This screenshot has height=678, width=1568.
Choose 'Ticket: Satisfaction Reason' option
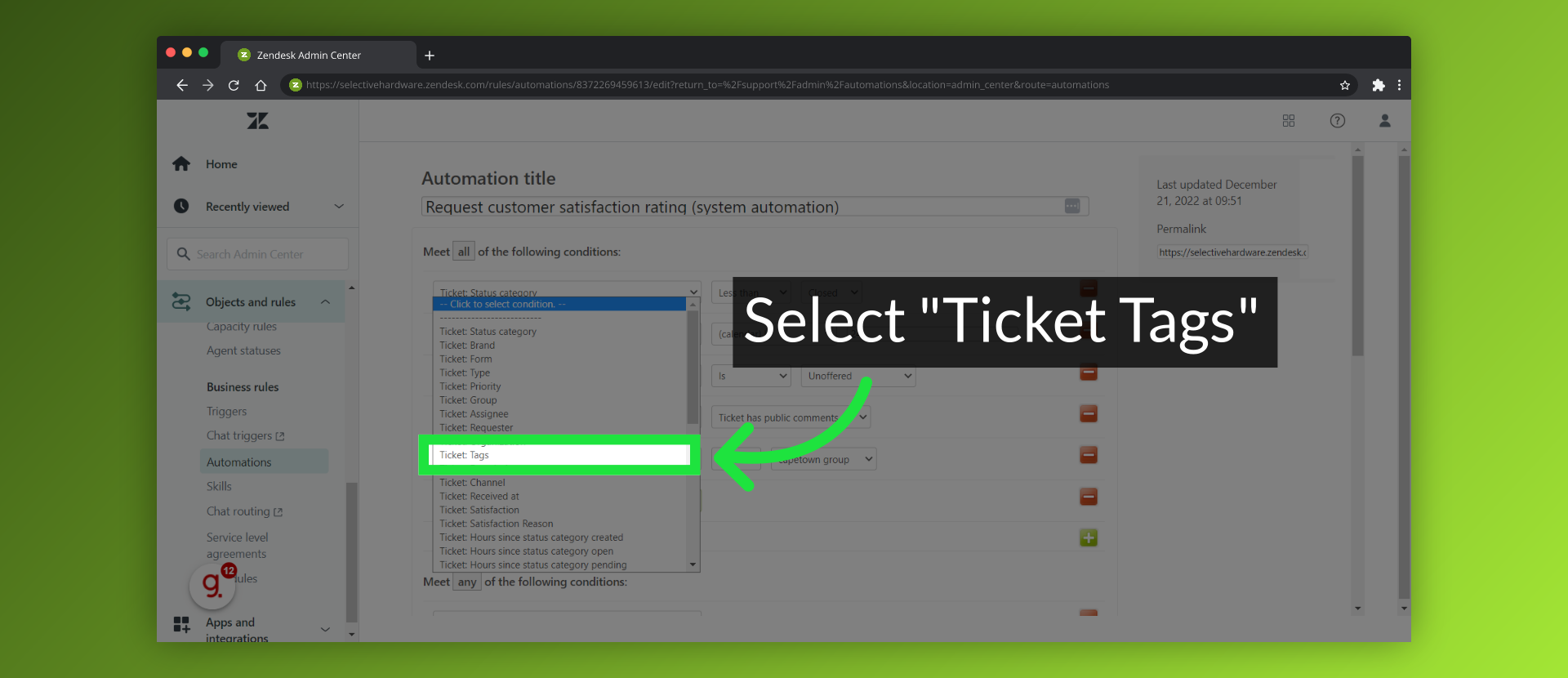click(x=560, y=524)
